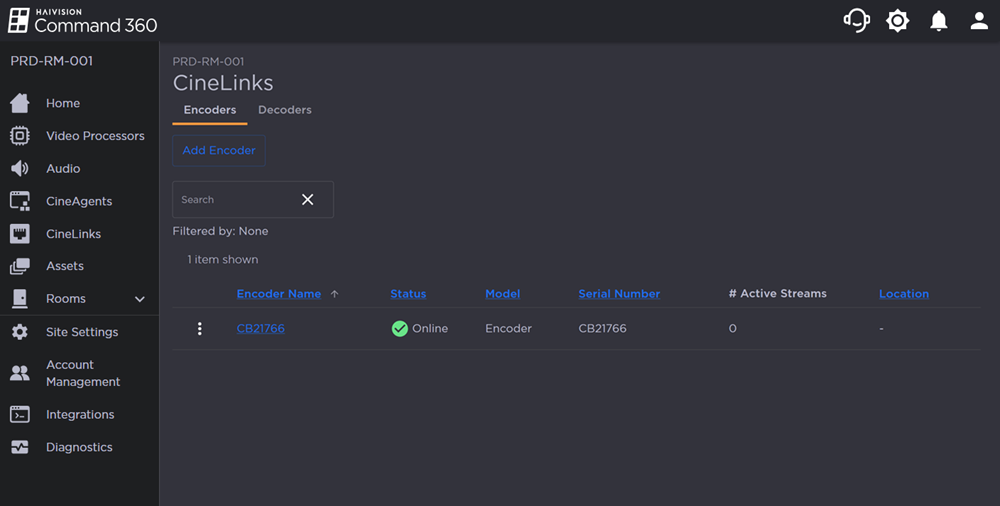Click the Diagnostics pulse icon

pos(20,447)
